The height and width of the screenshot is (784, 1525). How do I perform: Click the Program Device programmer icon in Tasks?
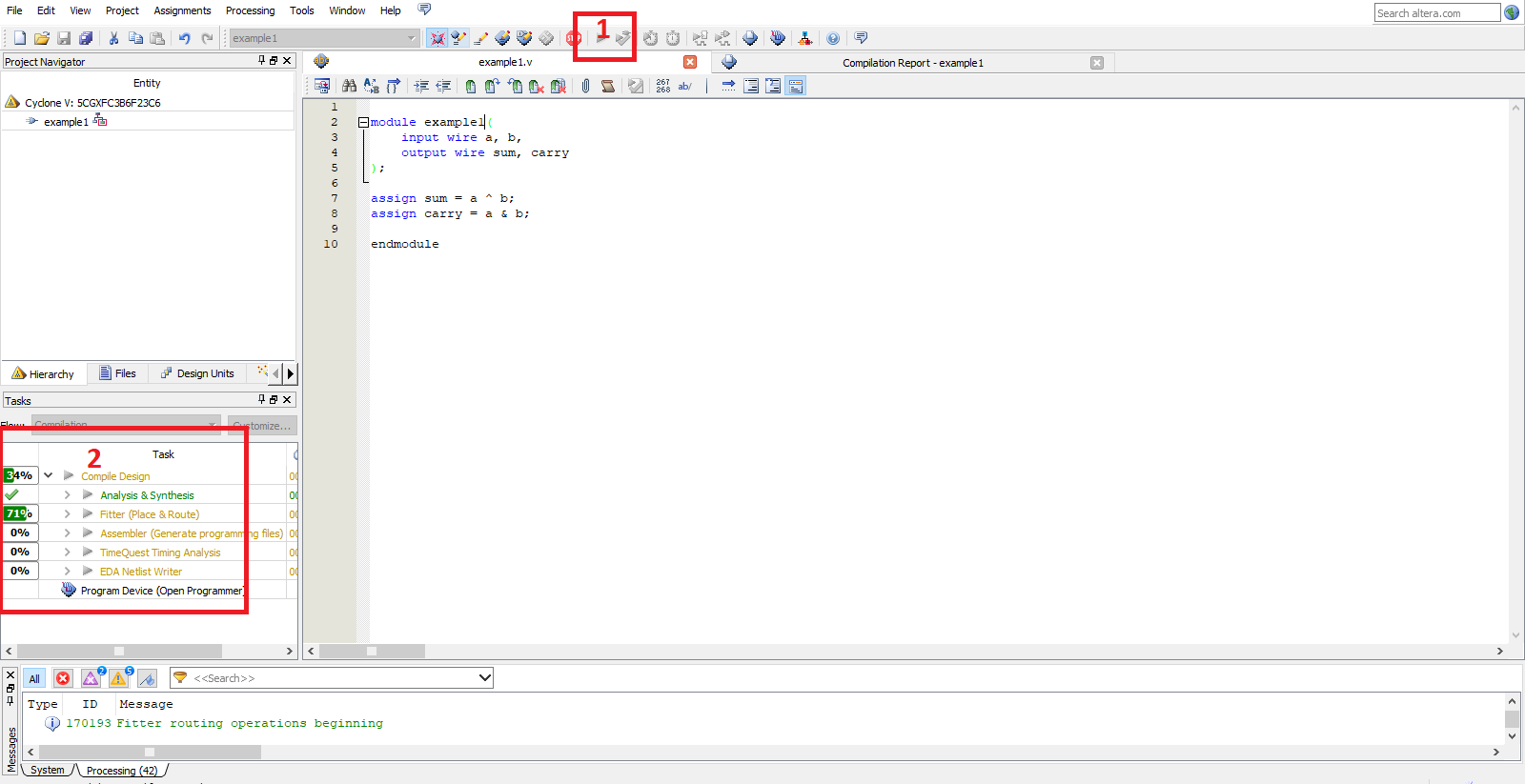click(x=69, y=590)
